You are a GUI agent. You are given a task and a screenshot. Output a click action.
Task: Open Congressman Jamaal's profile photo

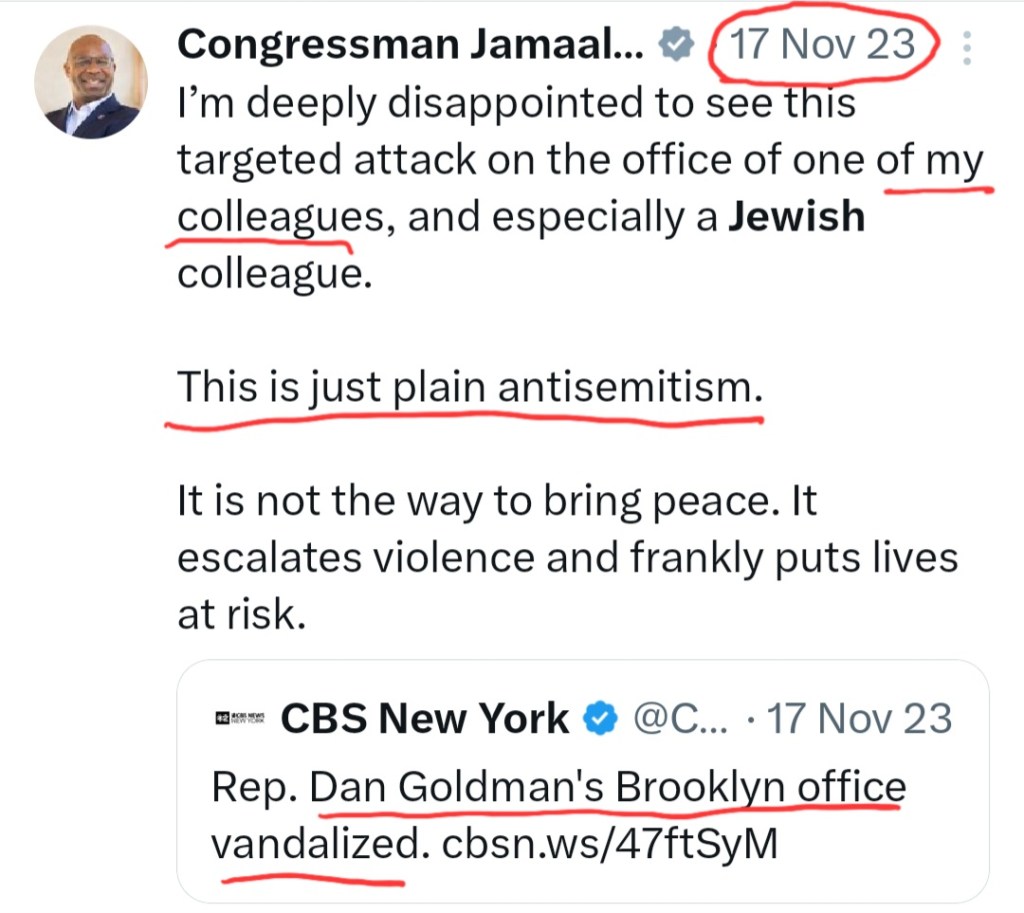pos(92,82)
